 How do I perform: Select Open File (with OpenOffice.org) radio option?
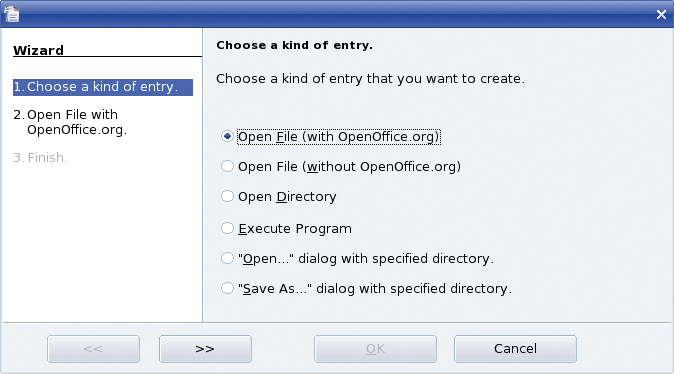point(330,137)
